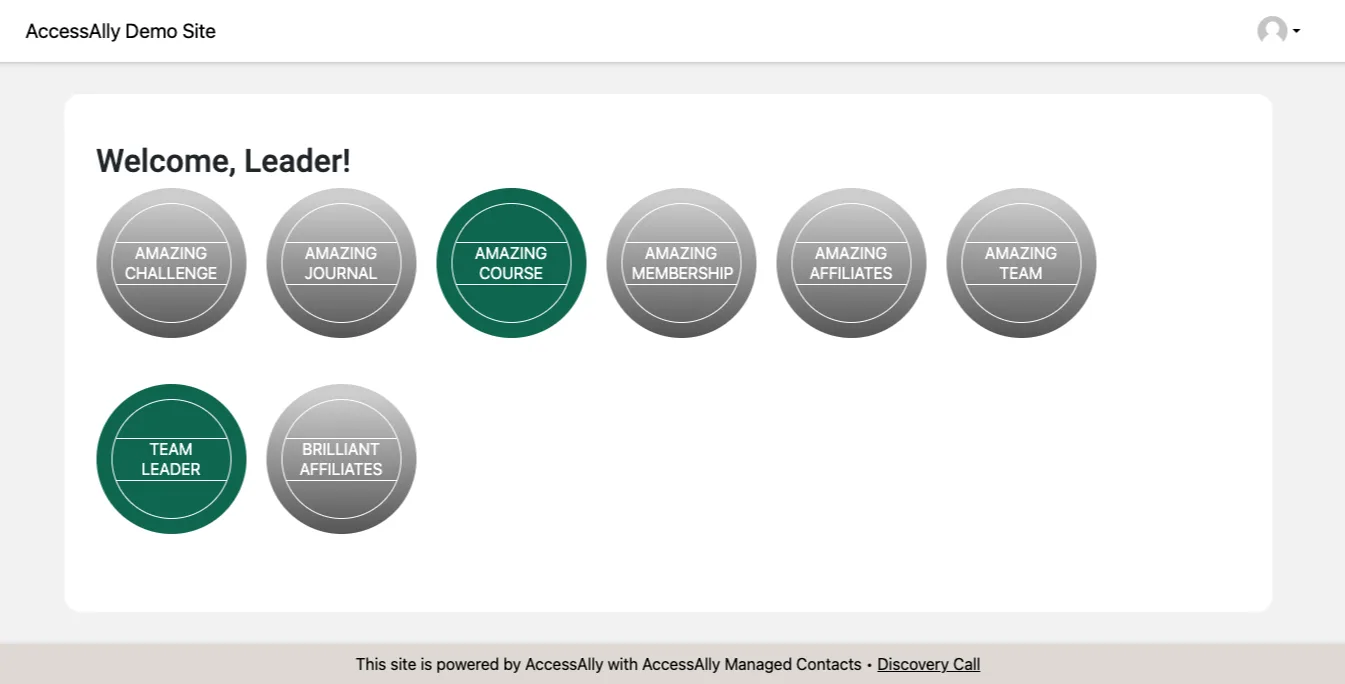Screen dimensions: 1345x684
Task: Click the user profile avatar icon
Action: click(x=1272, y=31)
